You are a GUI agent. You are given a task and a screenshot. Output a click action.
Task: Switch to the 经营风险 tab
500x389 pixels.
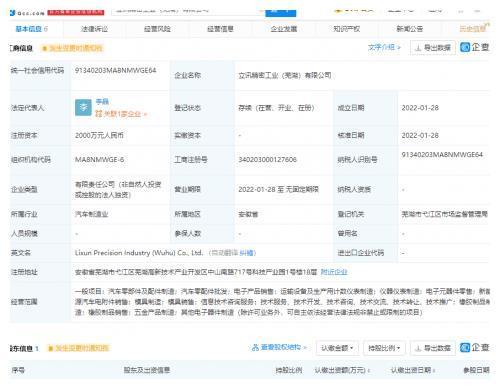click(157, 29)
